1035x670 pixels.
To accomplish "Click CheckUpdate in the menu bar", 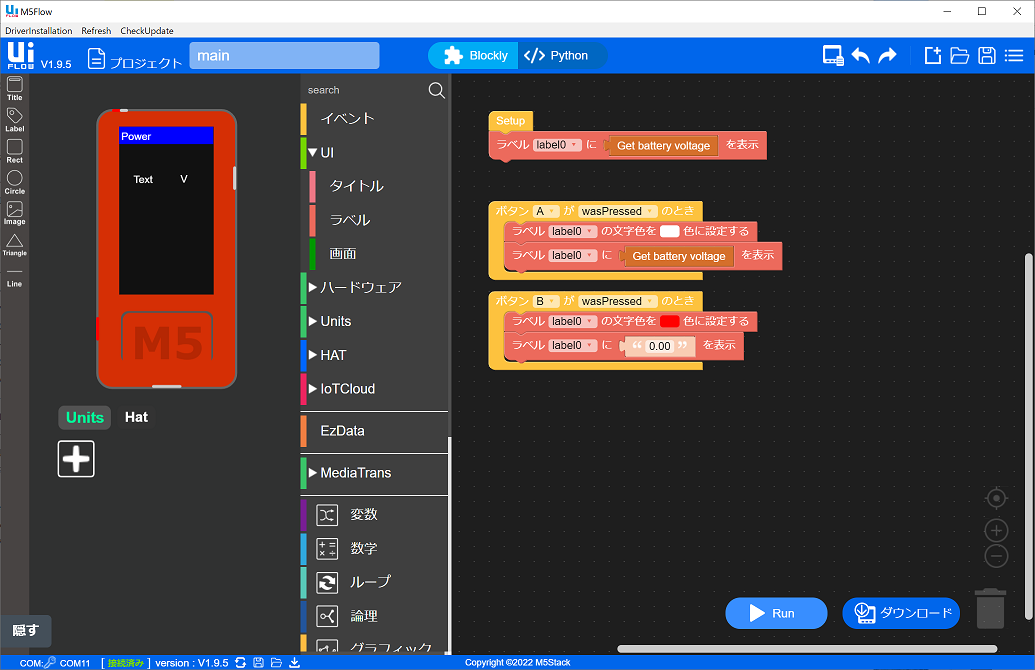I will (147, 30).
